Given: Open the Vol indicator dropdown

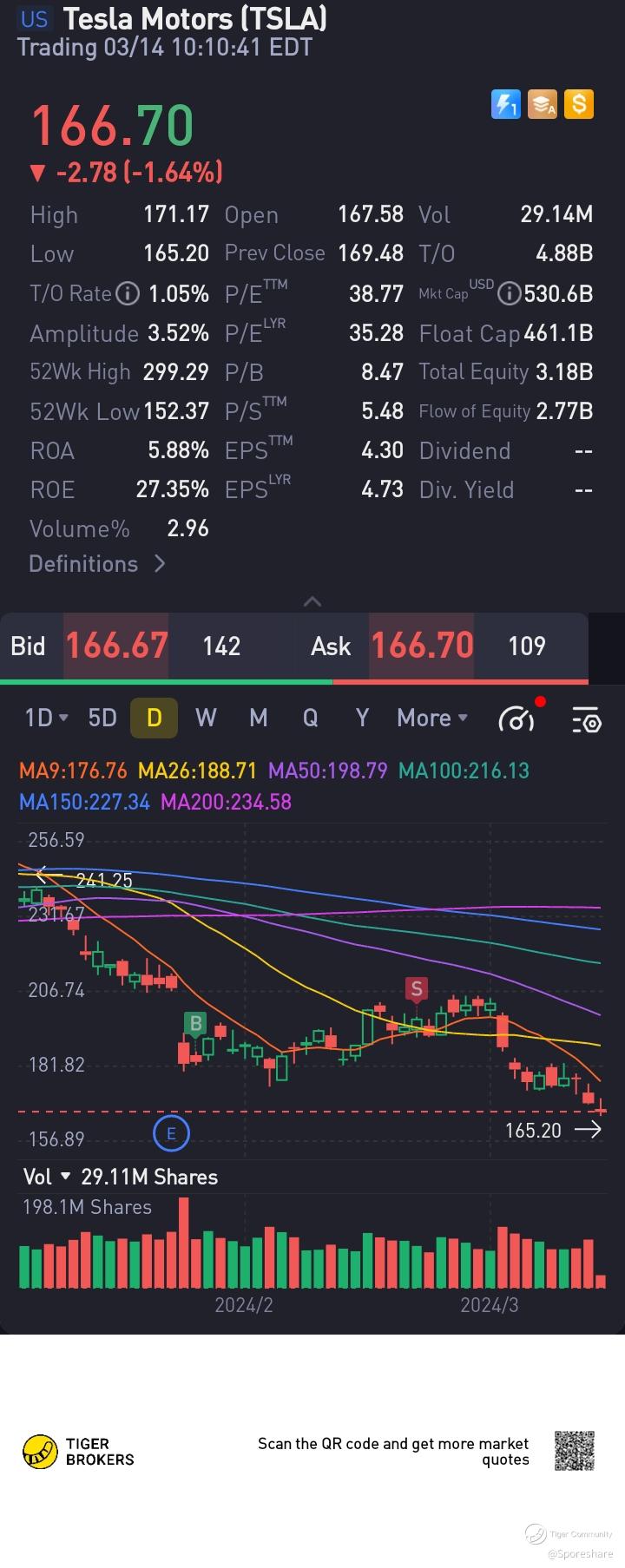Looking at the screenshot, I should pos(47,1177).
